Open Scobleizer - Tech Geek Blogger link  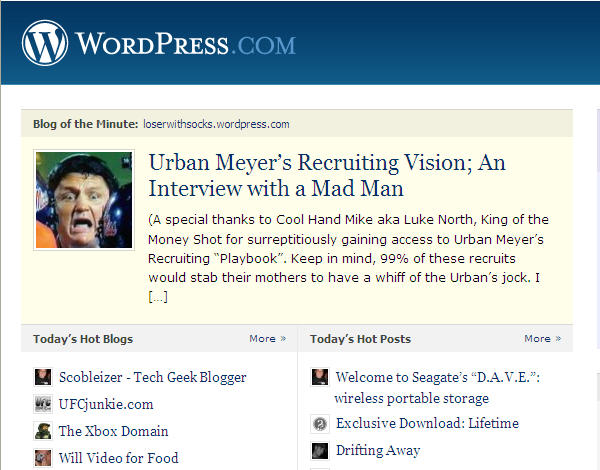(x=153, y=377)
